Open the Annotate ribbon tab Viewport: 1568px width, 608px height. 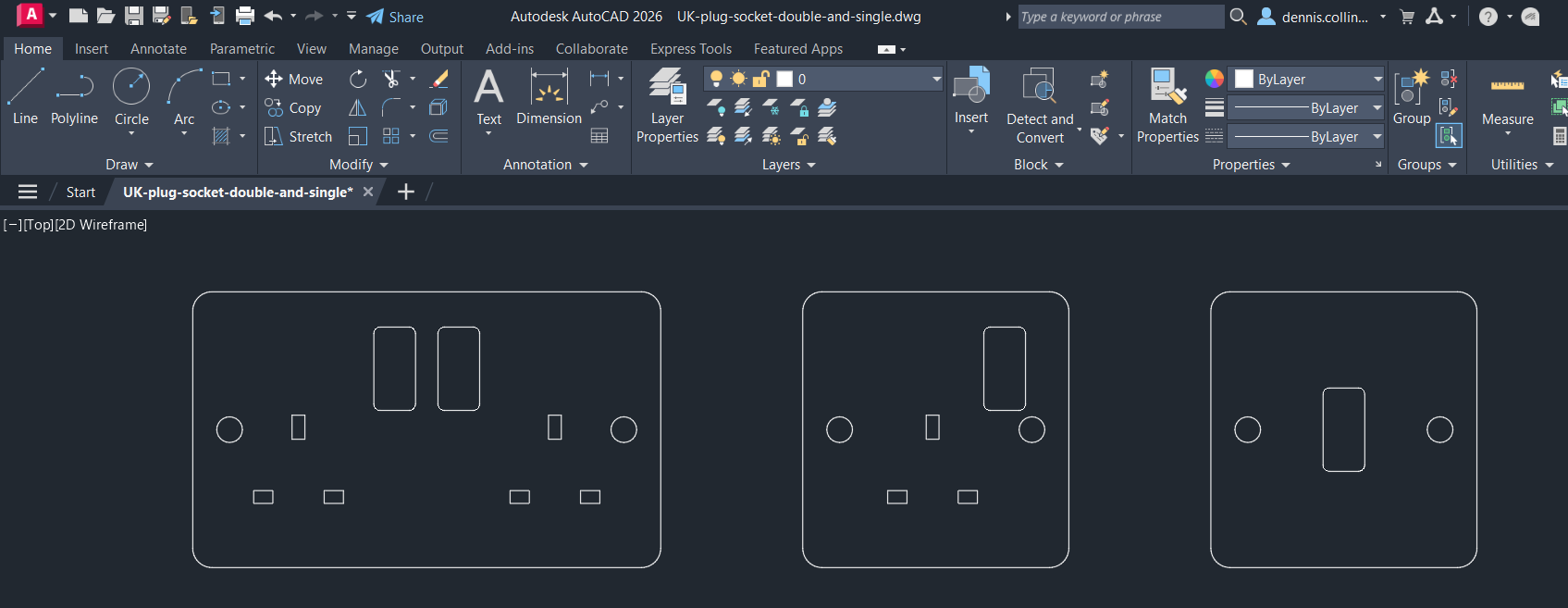click(x=158, y=49)
